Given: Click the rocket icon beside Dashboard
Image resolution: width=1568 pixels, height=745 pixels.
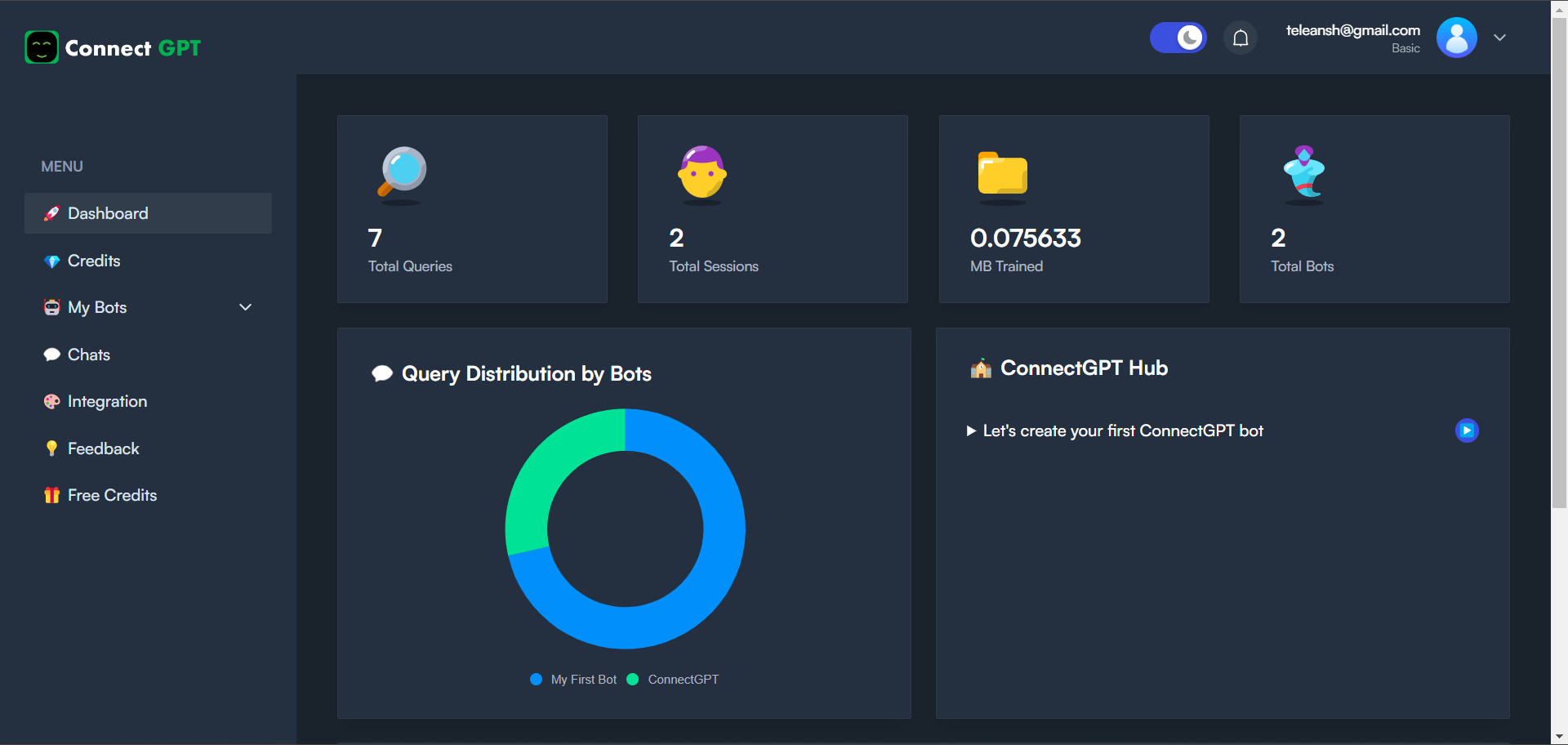Looking at the screenshot, I should [x=51, y=214].
